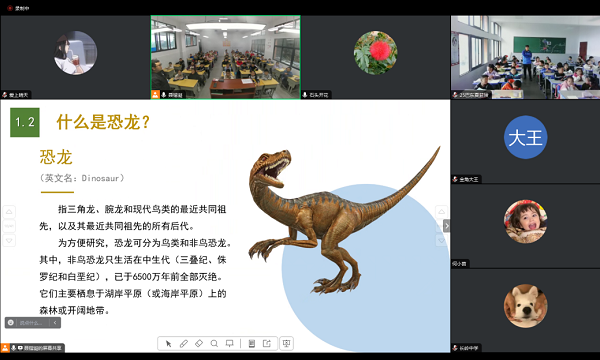Select the arrow pointer tool in annotation toolbar
The height and width of the screenshot is (360, 600).
(168, 344)
